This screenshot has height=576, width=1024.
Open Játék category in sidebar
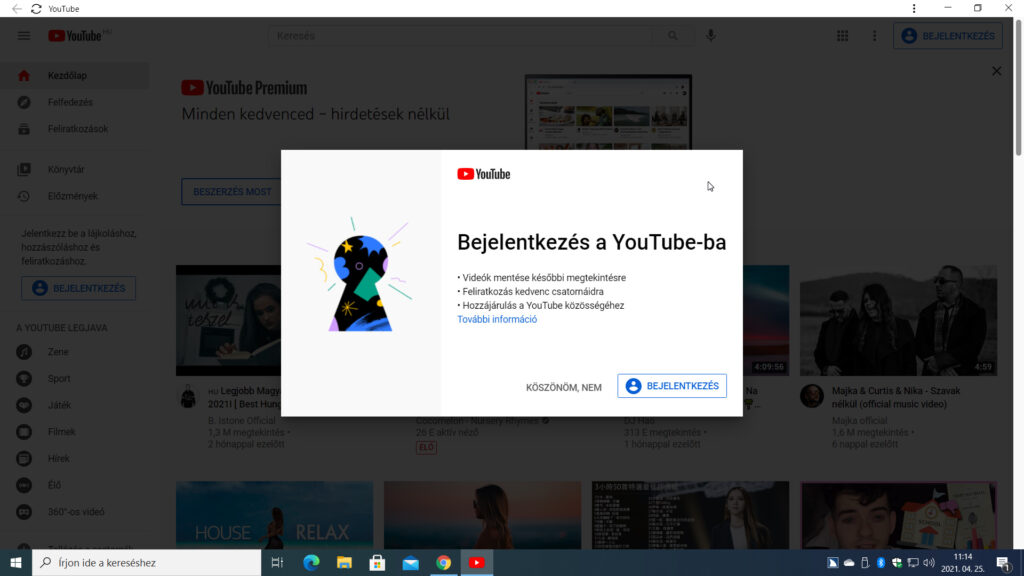pyautogui.click(x=74, y=406)
